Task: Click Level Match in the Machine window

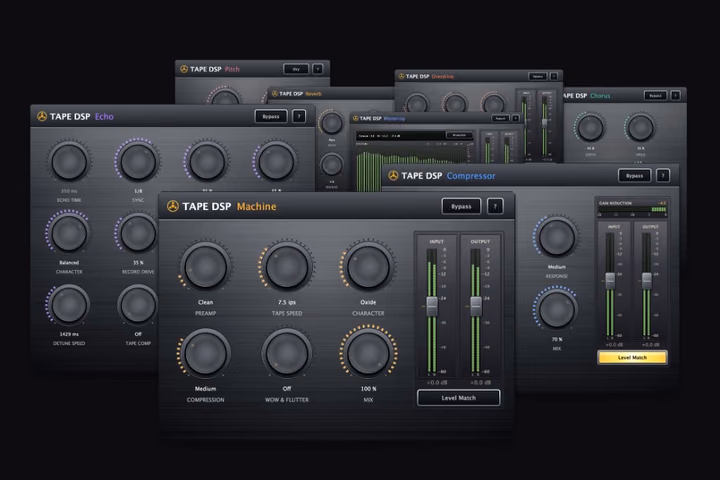Action: tap(458, 398)
